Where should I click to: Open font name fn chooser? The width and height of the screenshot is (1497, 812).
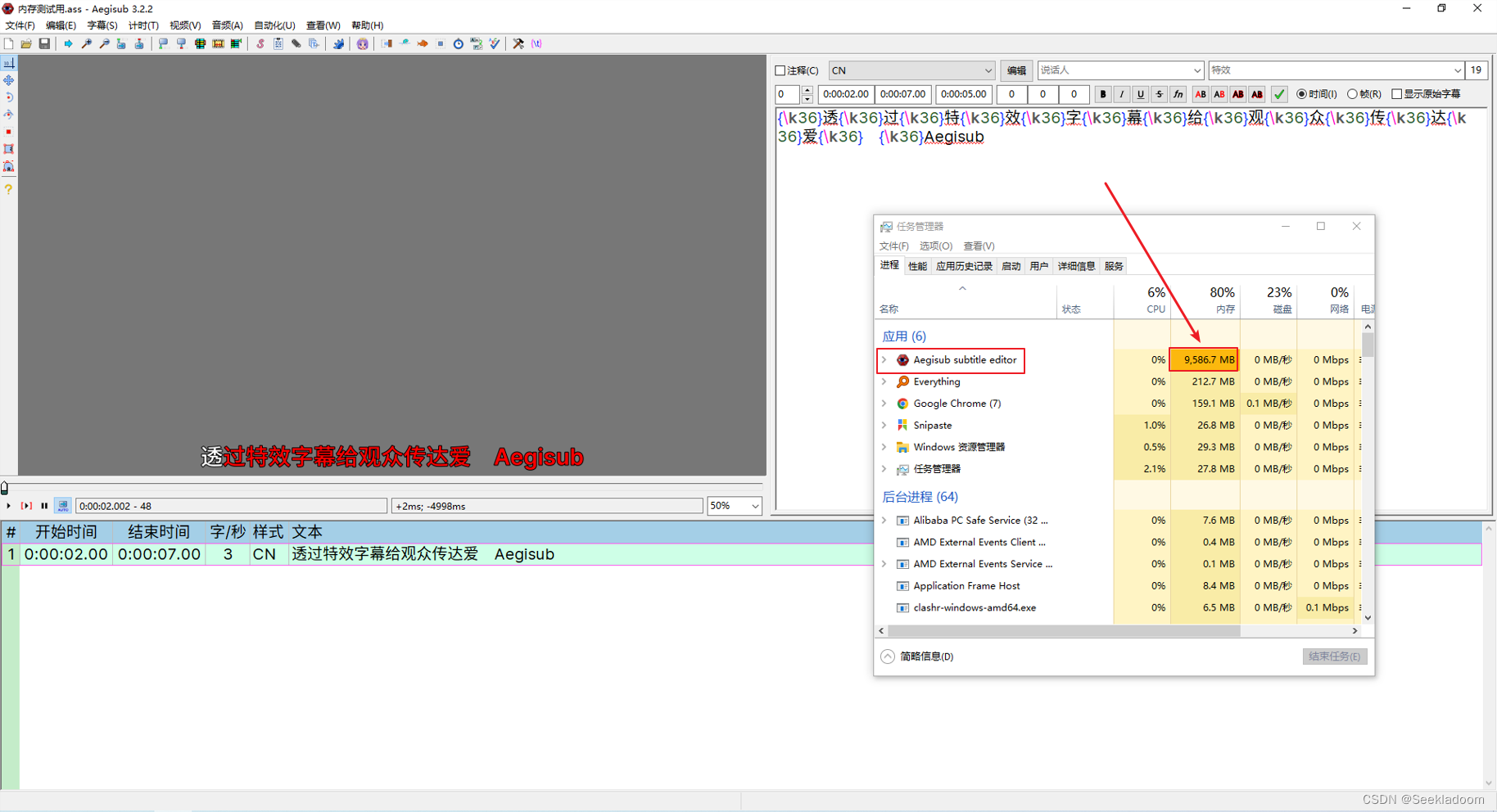(x=1178, y=94)
